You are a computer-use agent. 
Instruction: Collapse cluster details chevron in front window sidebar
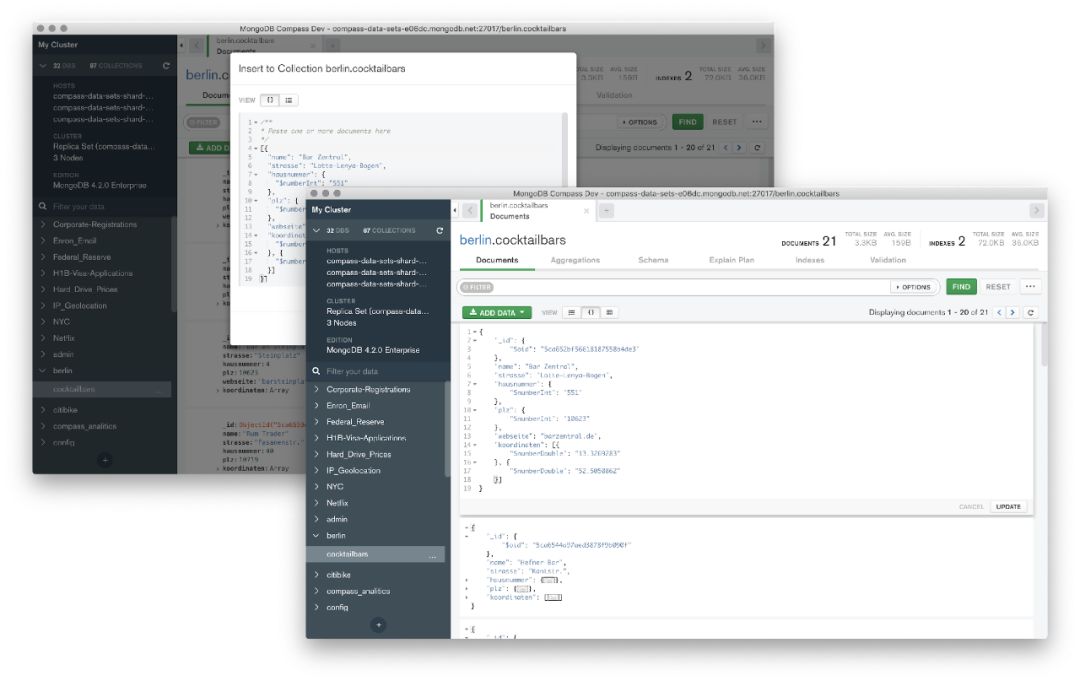tap(316, 231)
